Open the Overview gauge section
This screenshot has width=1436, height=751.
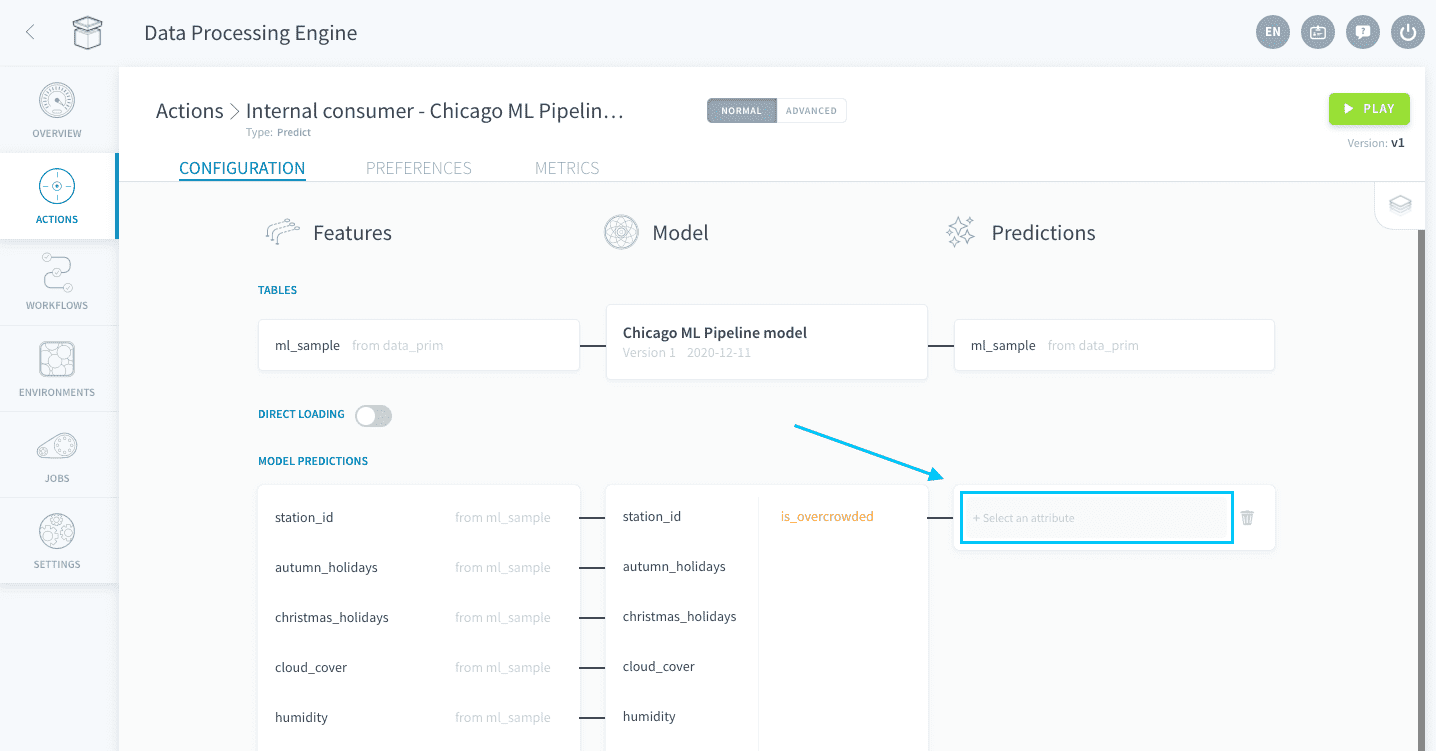click(57, 110)
